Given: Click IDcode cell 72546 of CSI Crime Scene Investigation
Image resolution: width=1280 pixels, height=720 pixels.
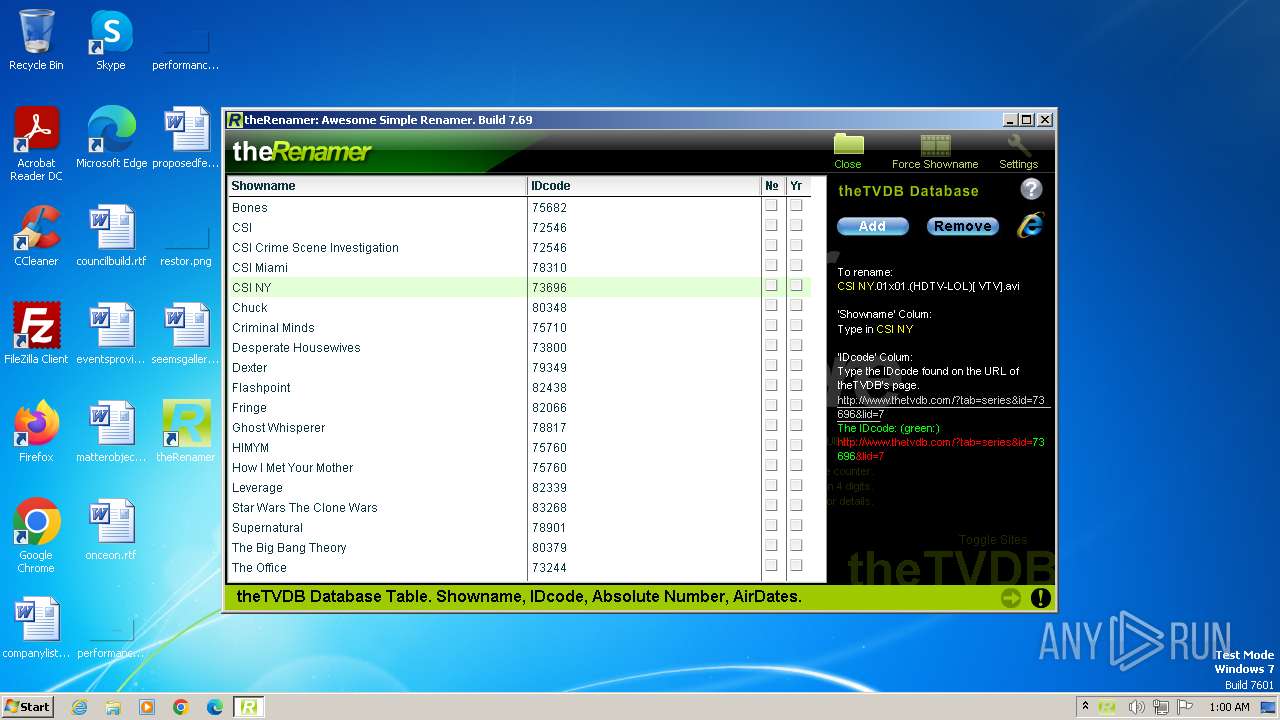Looking at the screenshot, I should pos(644,247).
